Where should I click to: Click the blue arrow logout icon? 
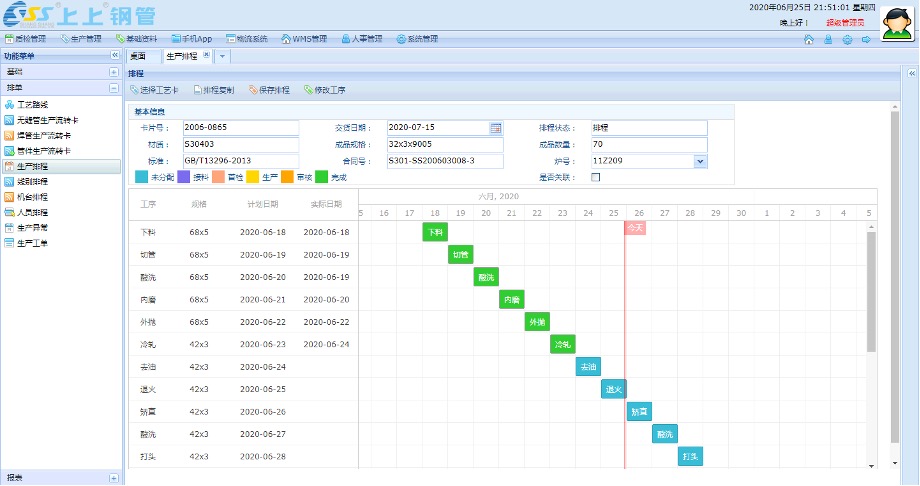[x=865, y=39]
